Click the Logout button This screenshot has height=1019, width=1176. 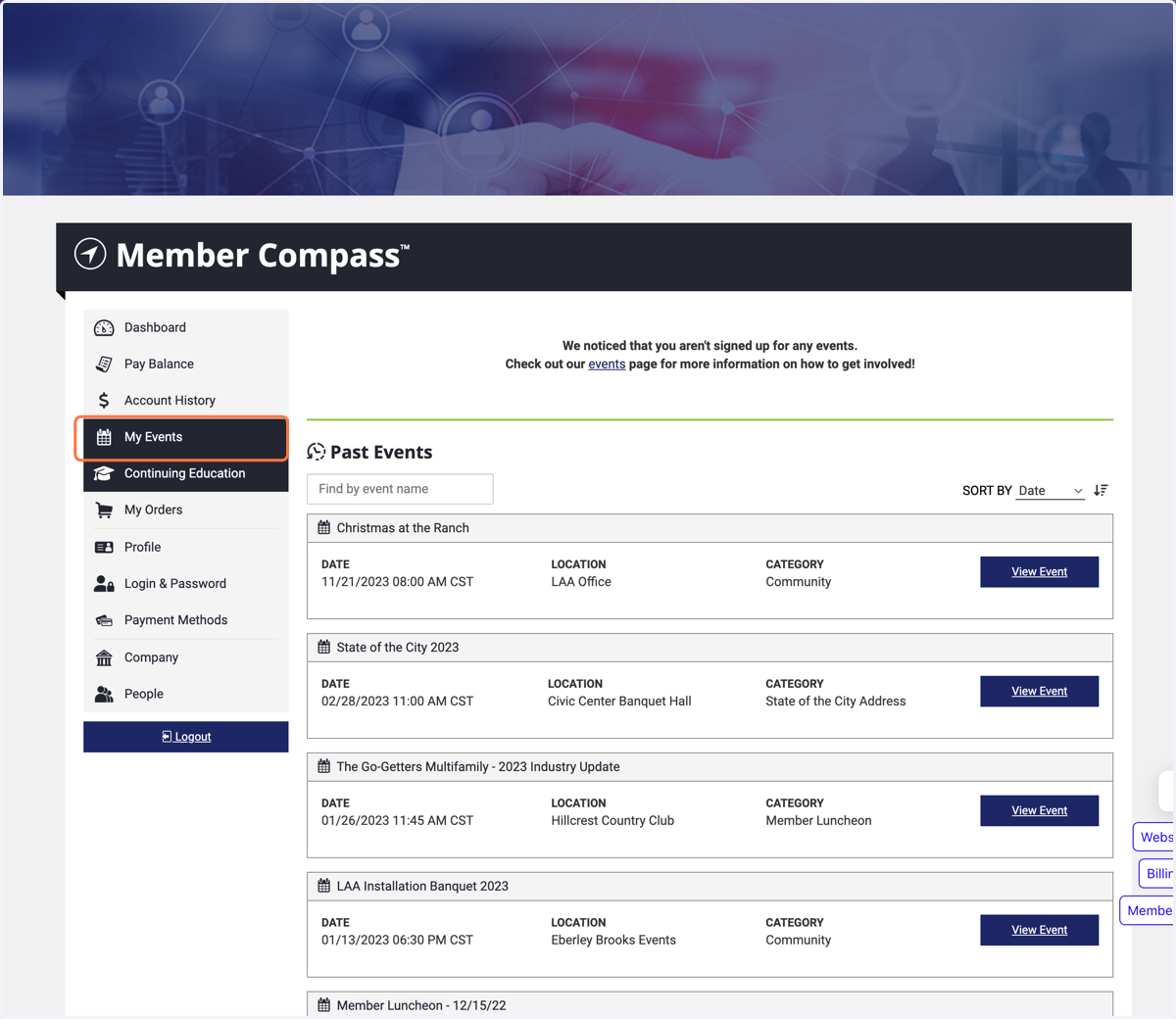coord(186,737)
